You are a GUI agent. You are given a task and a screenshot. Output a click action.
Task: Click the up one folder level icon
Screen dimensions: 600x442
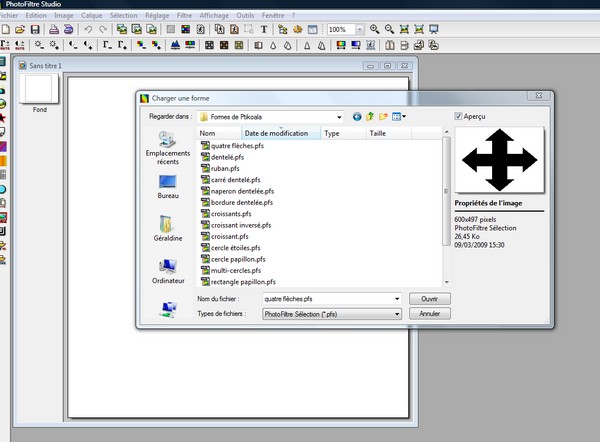pos(370,116)
